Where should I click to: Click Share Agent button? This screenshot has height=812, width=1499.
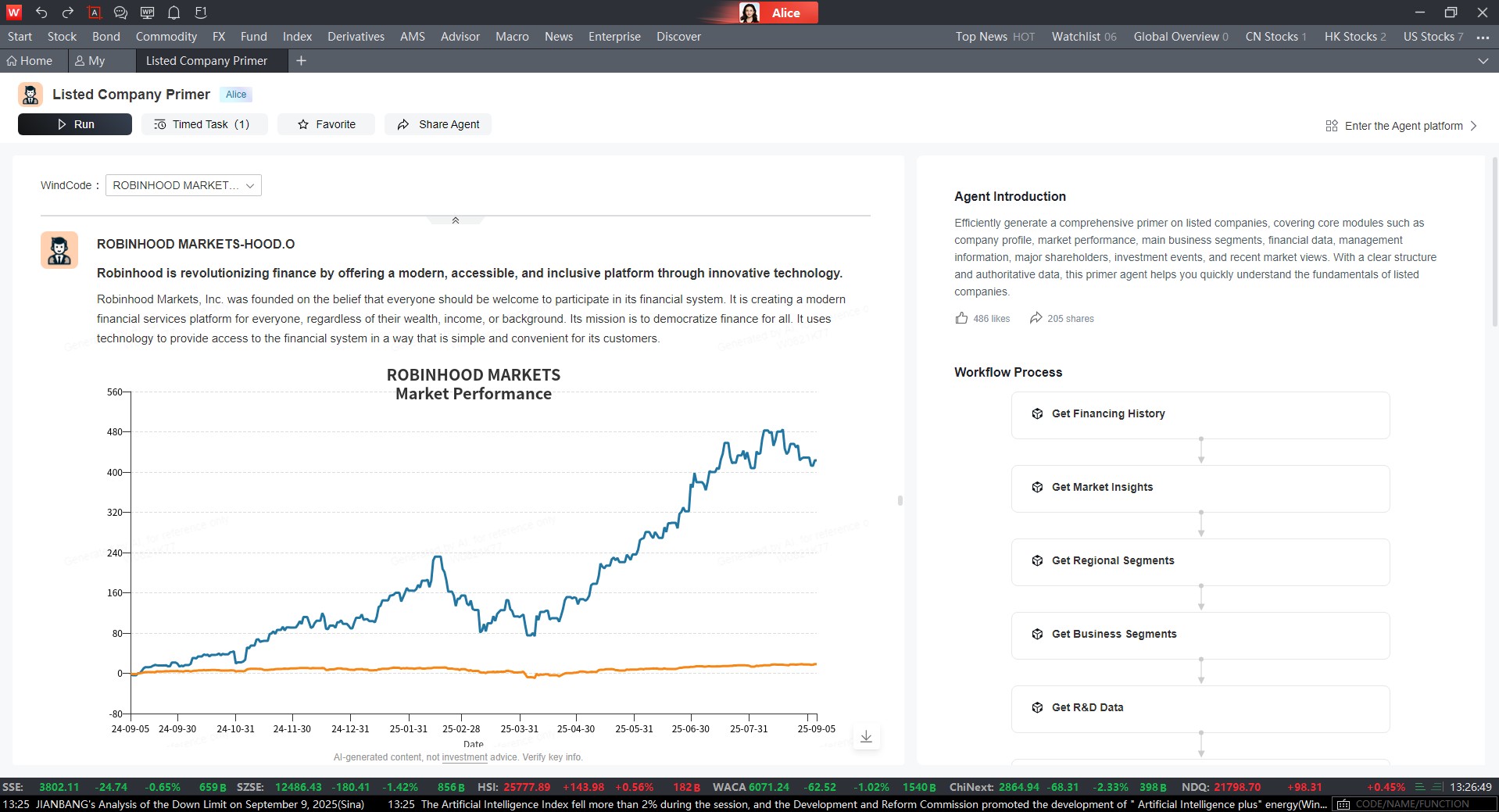pyautogui.click(x=438, y=124)
